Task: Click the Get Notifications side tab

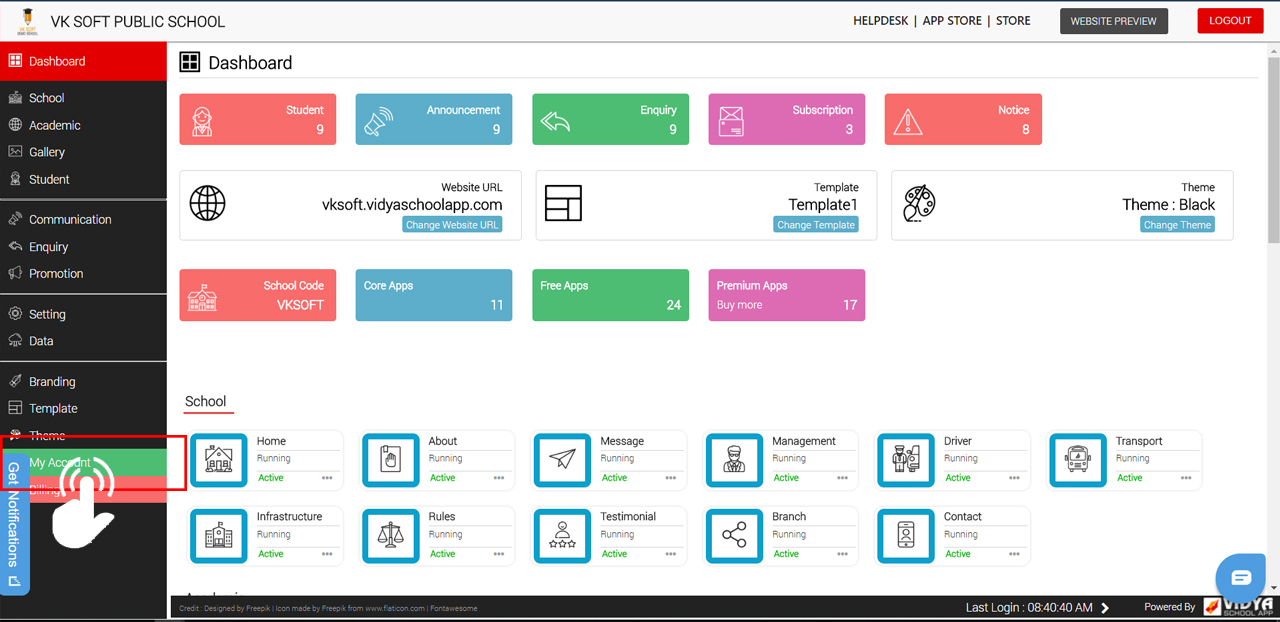Action: click(14, 524)
